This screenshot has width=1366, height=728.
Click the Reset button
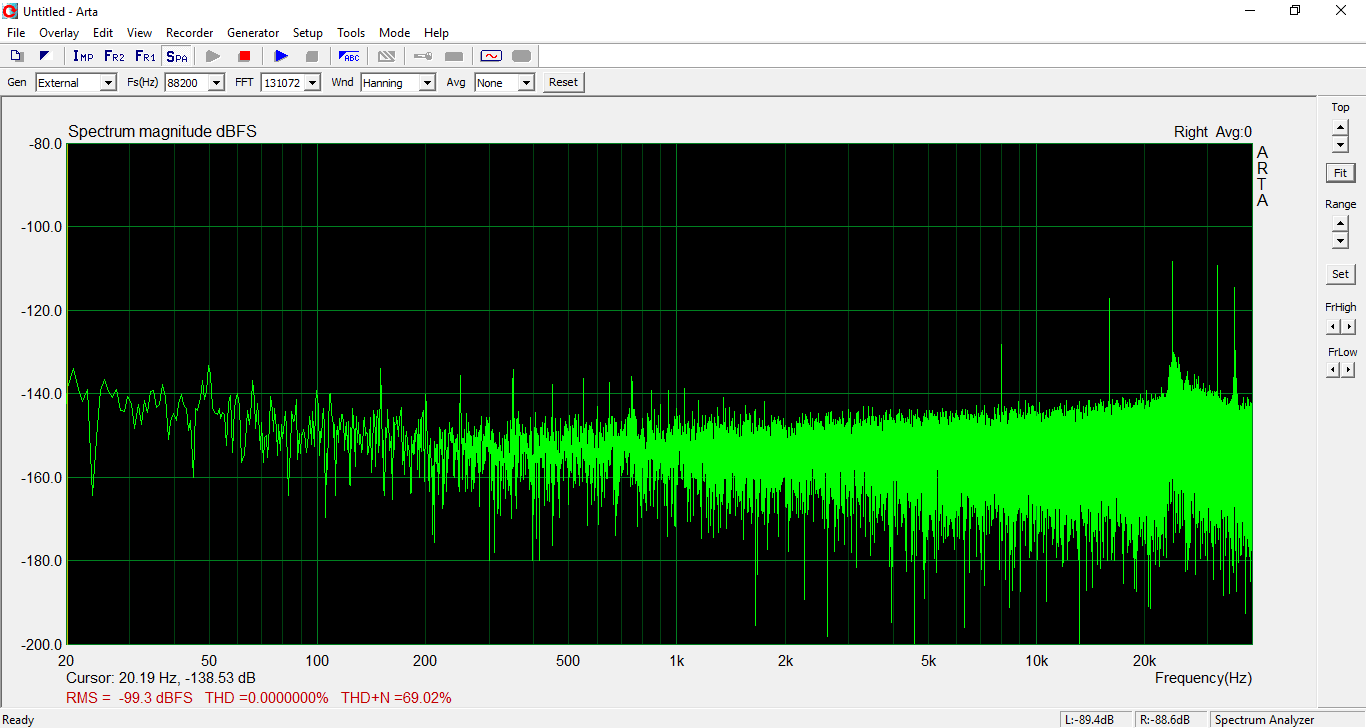click(x=563, y=82)
